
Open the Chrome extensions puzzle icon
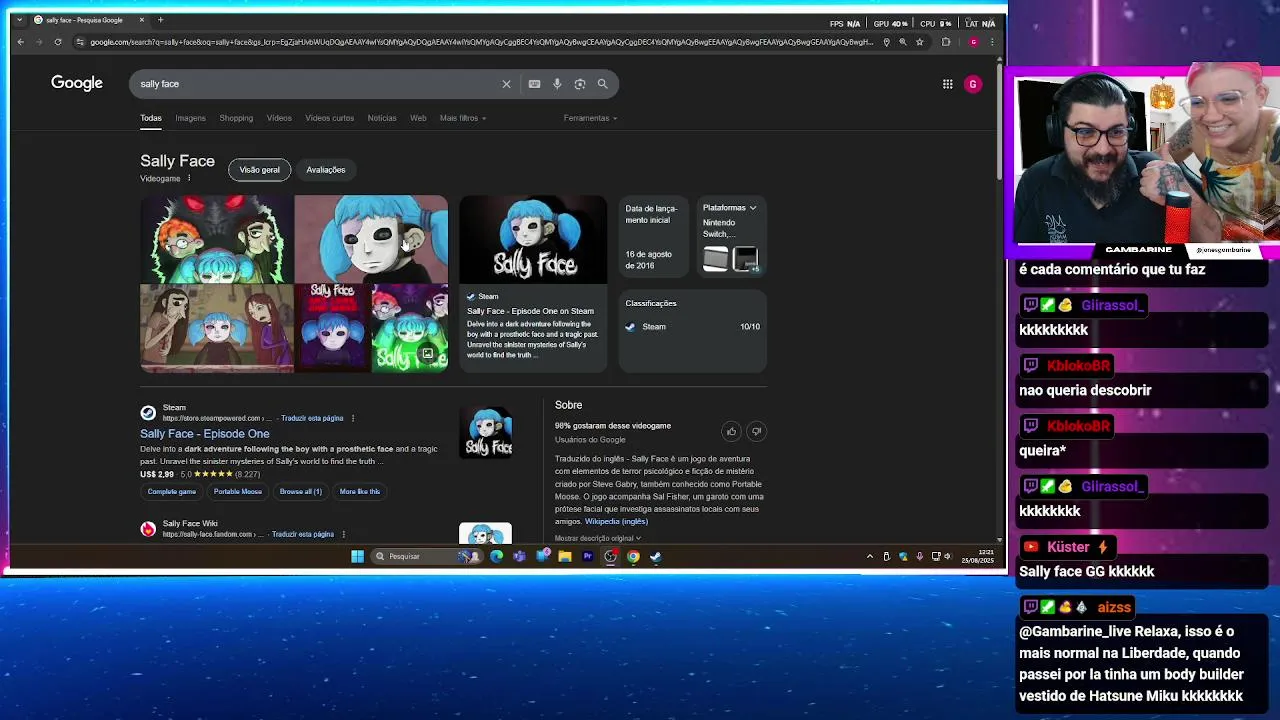pos(946,42)
